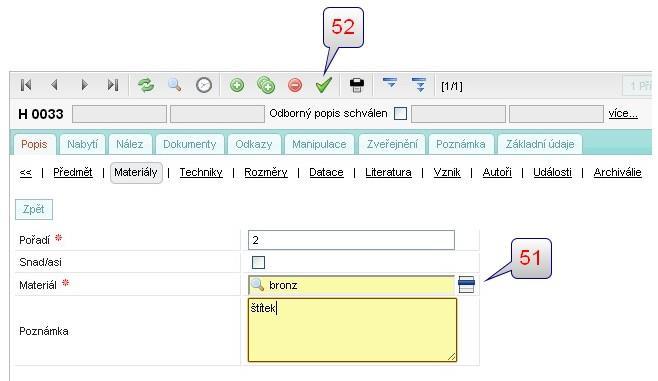
Task: Click the H 0033 record heading
Action: pos(41,114)
